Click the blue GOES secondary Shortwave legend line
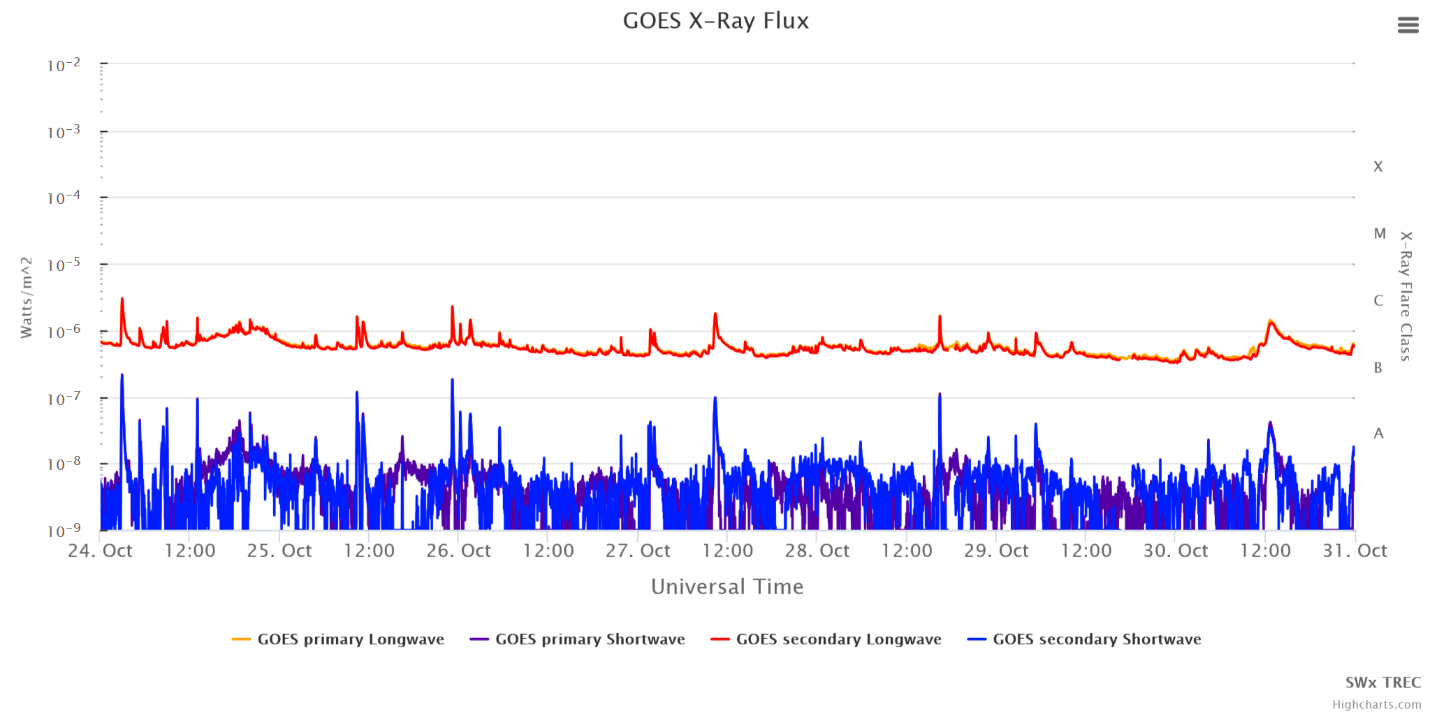 pos(978,639)
